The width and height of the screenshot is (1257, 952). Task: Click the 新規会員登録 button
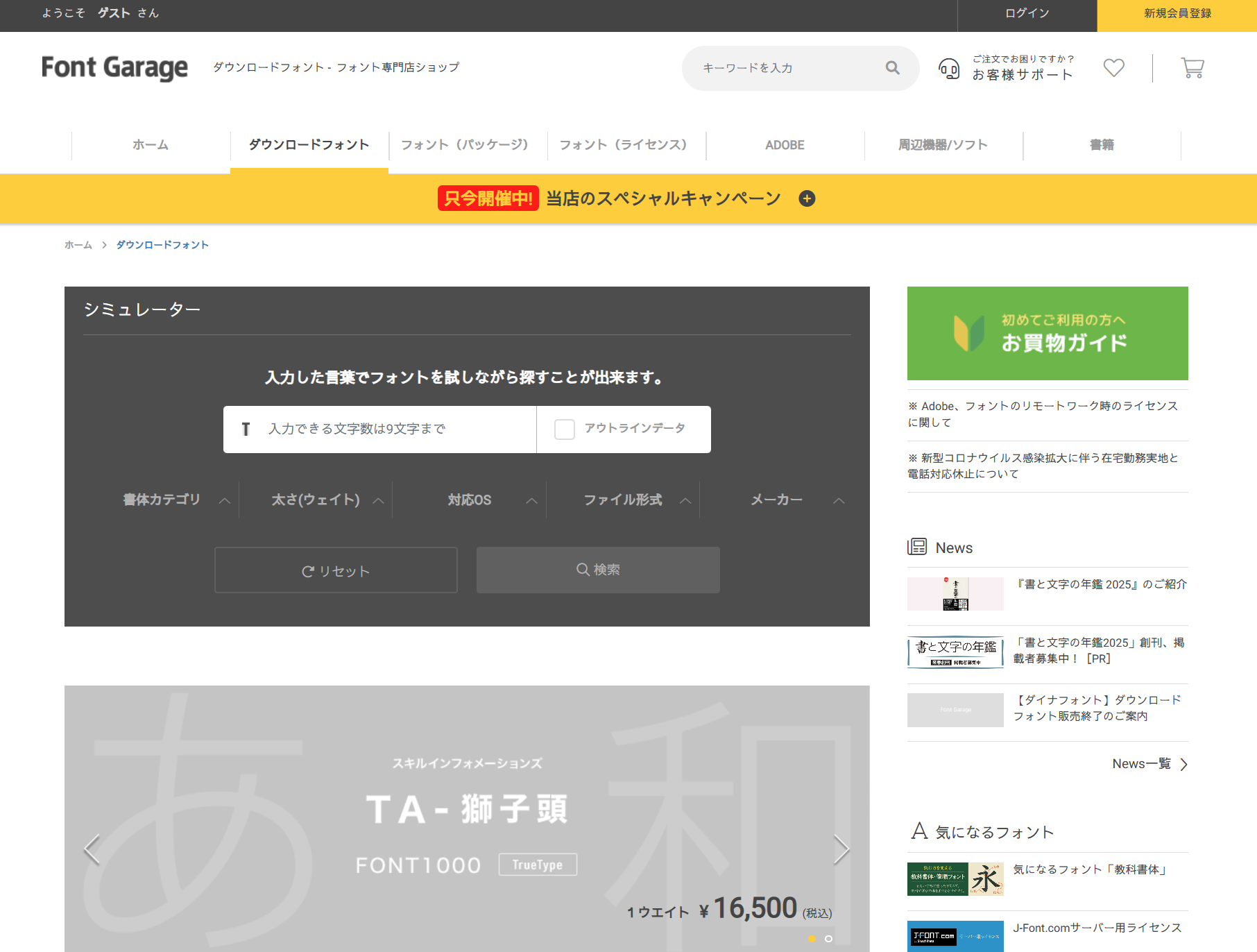1177,14
